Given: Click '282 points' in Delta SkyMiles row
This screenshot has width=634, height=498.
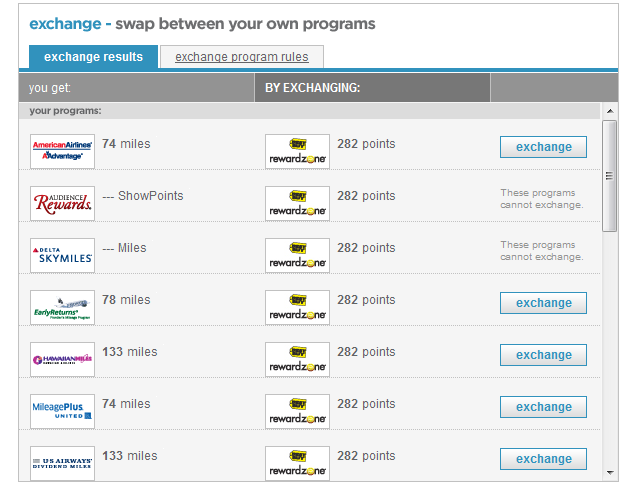Looking at the screenshot, I should [x=366, y=248].
